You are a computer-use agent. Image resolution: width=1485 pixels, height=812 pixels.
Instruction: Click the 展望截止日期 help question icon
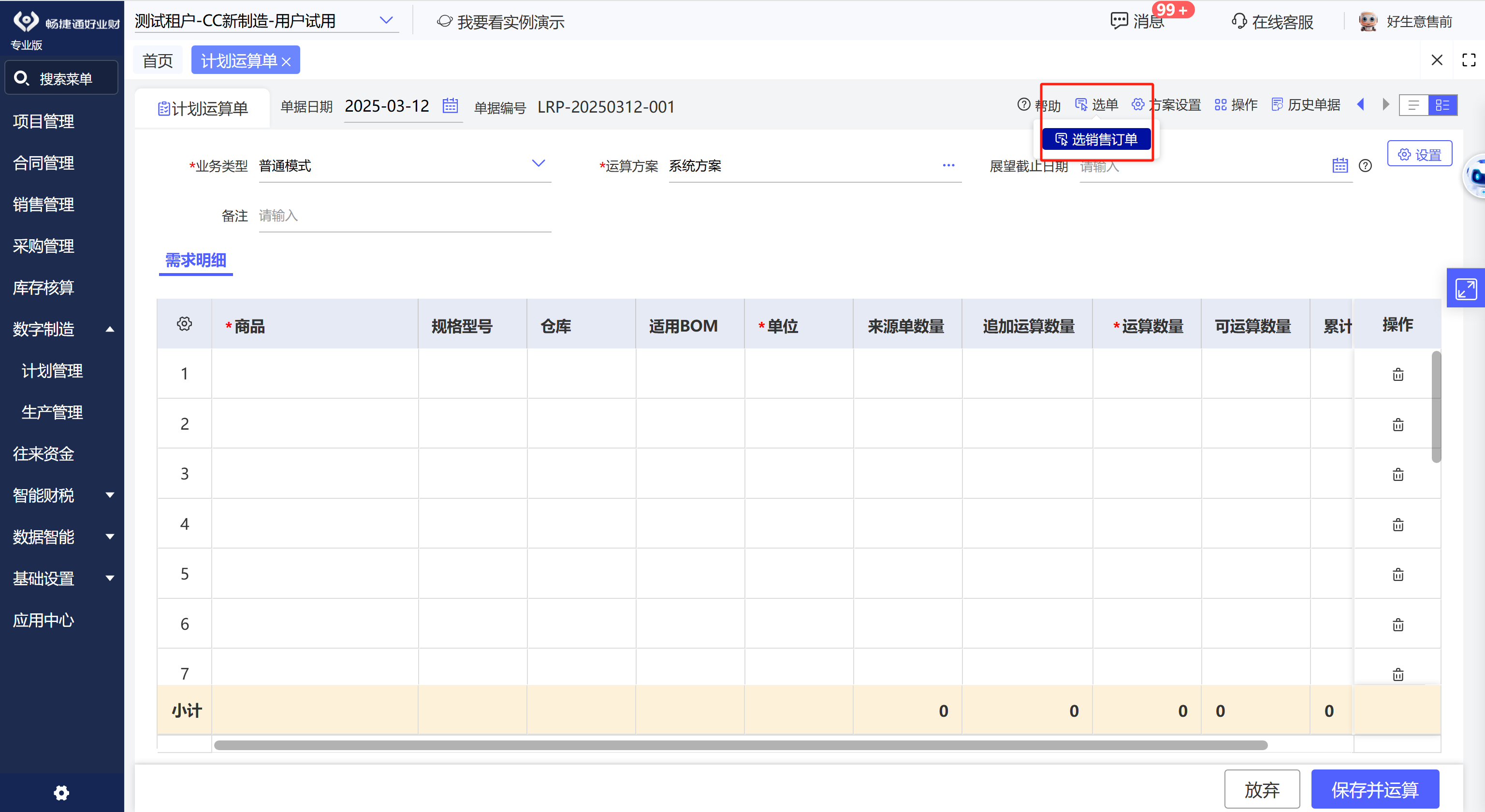tap(1365, 165)
